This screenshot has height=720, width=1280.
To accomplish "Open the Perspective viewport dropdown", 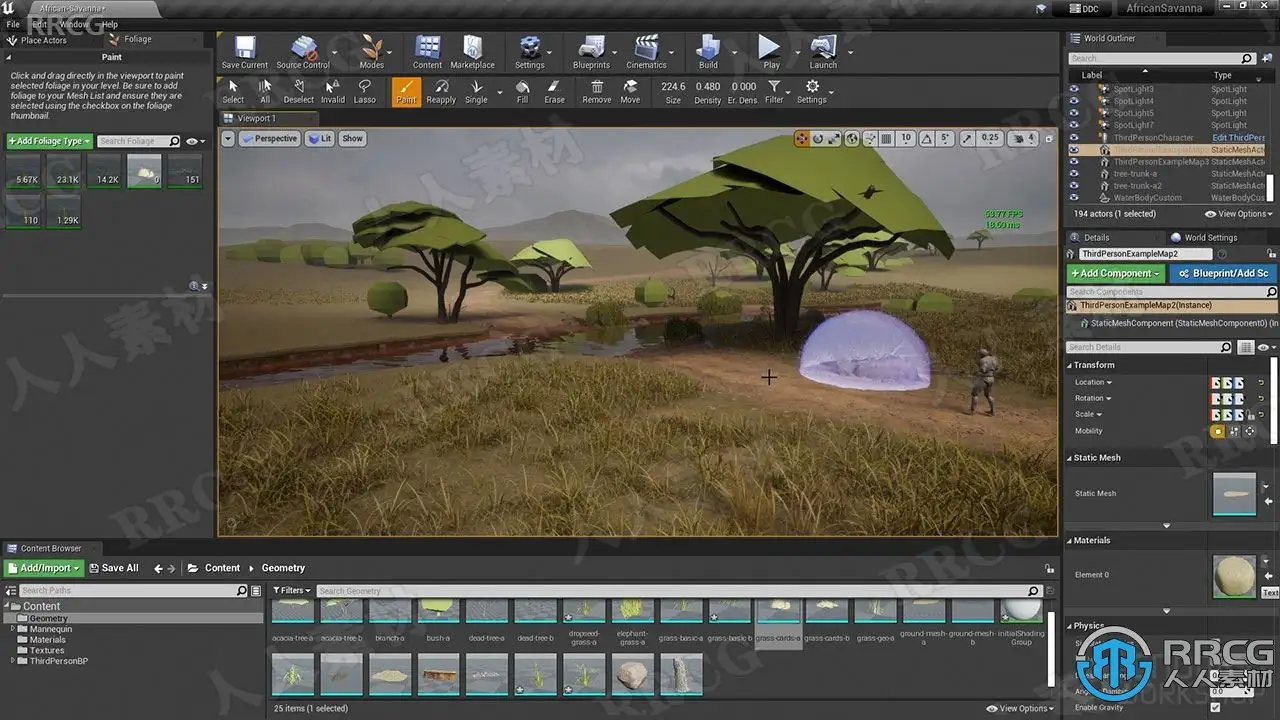I will click(x=269, y=139).
